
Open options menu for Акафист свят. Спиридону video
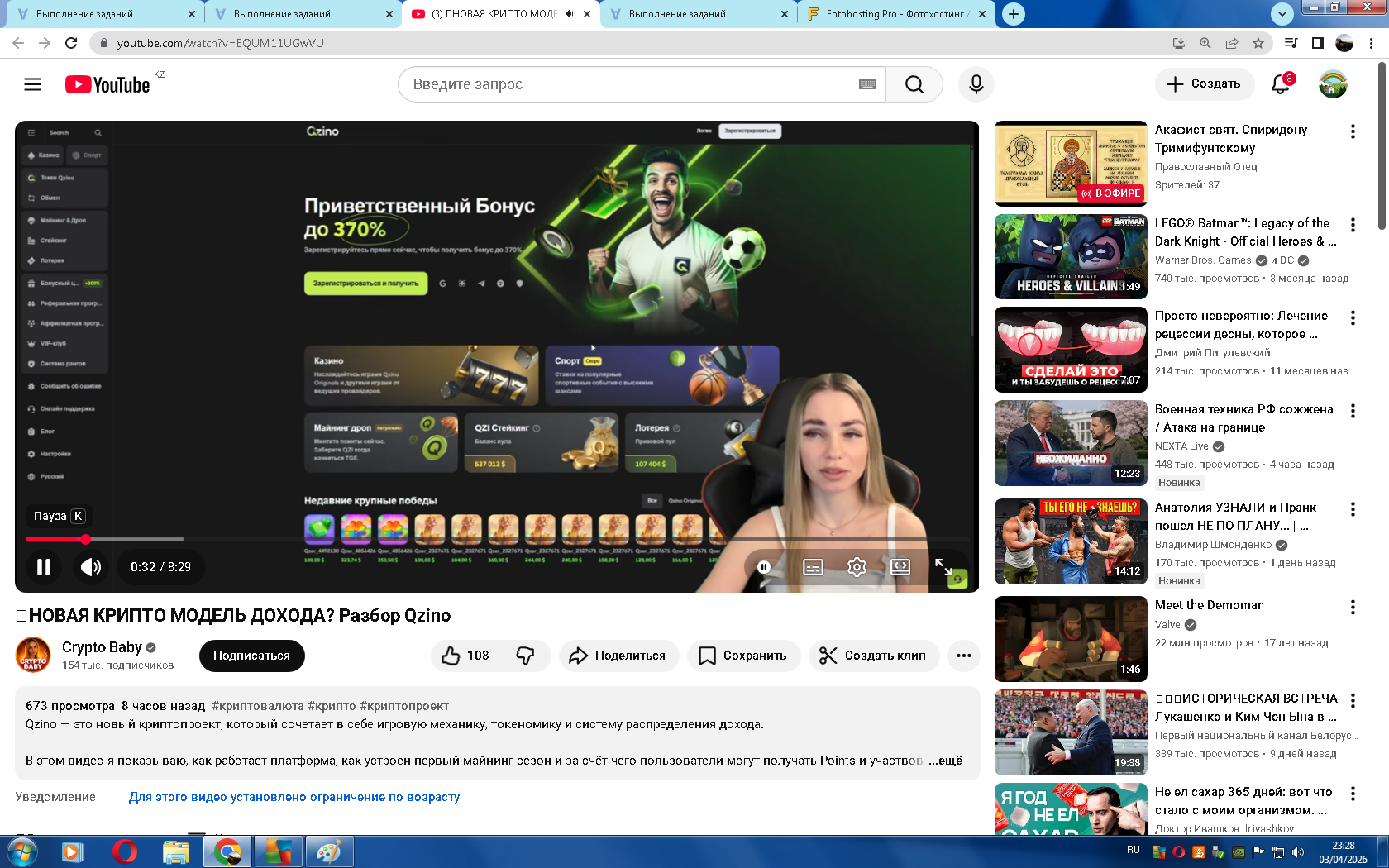[x=1353, y=131]
